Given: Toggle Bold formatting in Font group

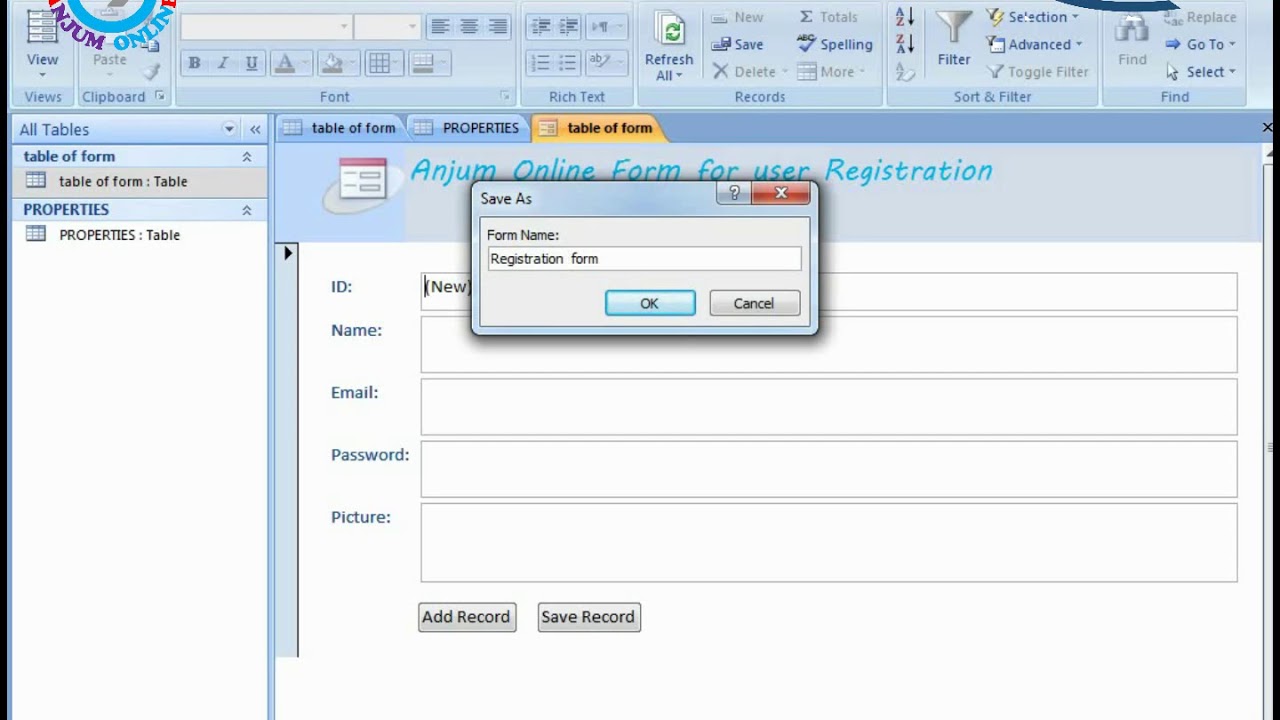Looking at the screenshot, I should coord(194,63).
